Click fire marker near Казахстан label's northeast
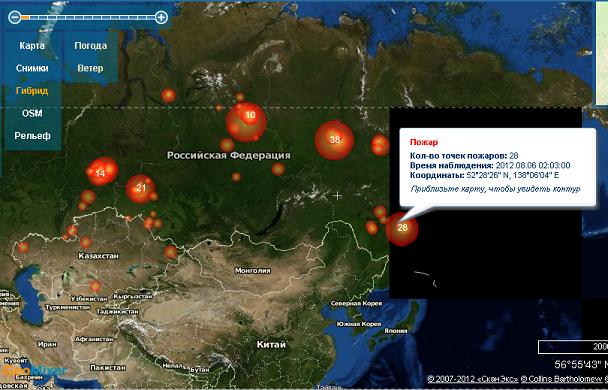 (170, 252)
